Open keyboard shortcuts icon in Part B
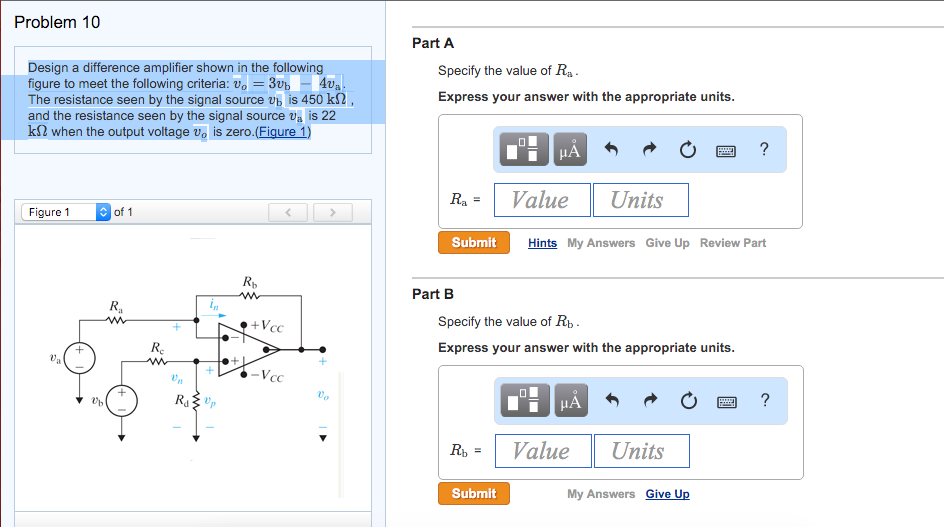The height and width of the screenshot is (527, 944). point(727,401)
